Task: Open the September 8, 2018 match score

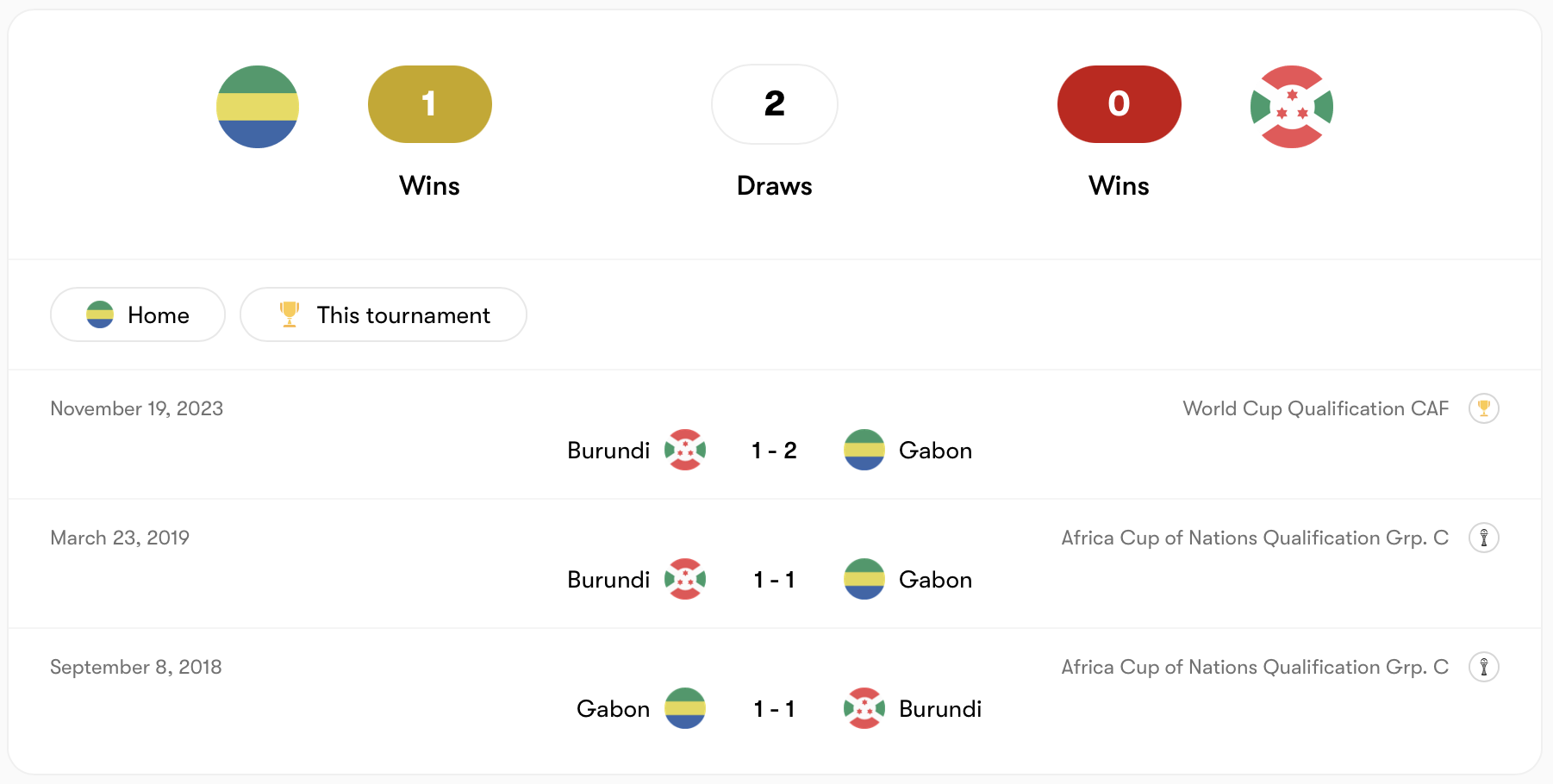Action: (774, 709)
